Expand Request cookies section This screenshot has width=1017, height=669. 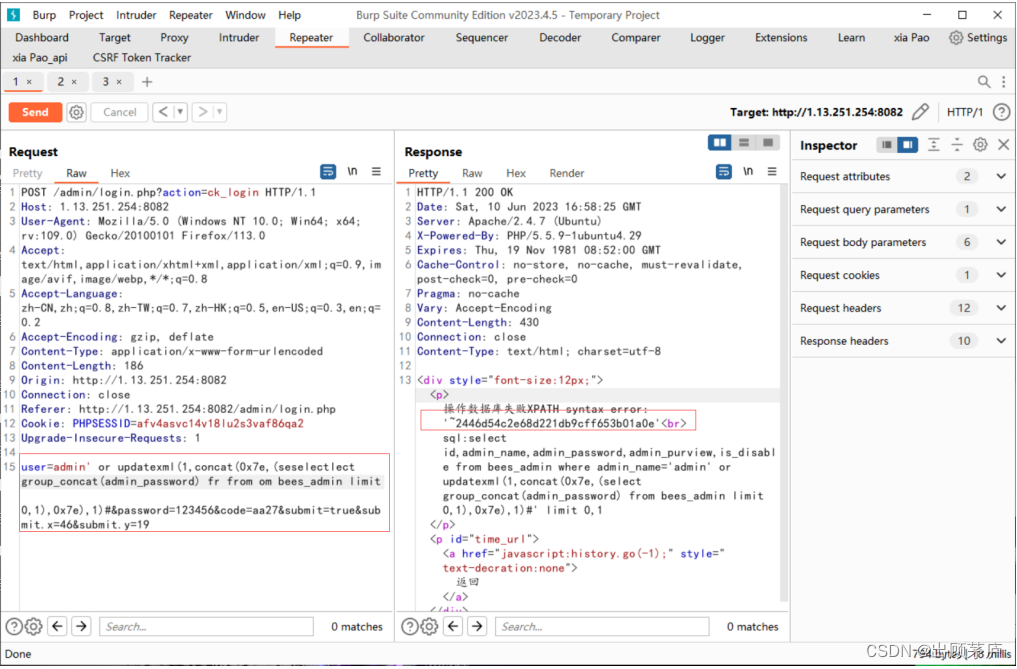(x=903, y=275)
